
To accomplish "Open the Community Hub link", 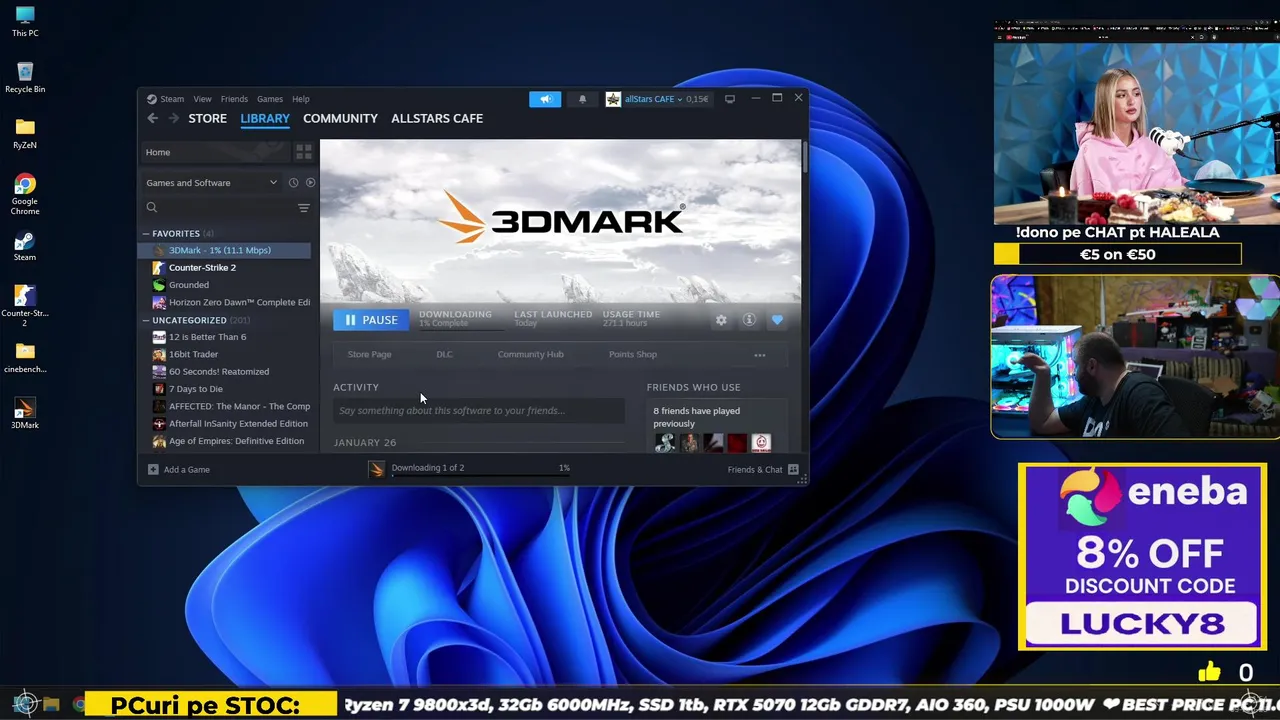I will [530, 355].
